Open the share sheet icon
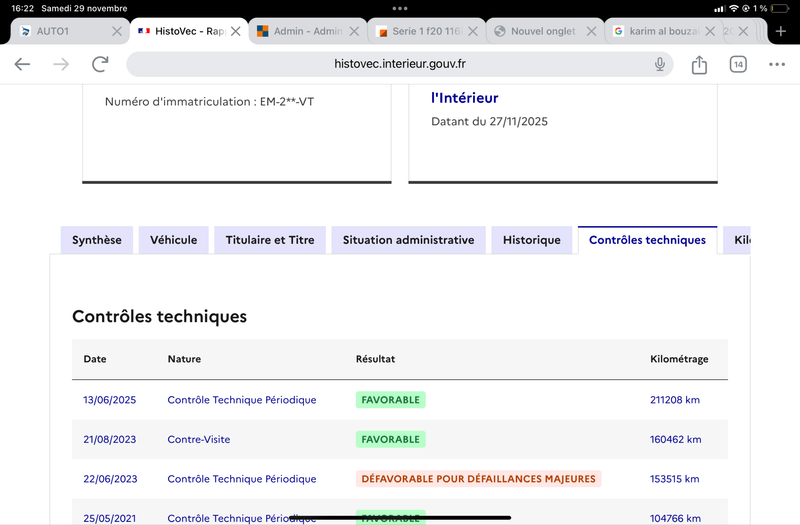The height and width of the screenshot is (525, 800). [699, 64]
